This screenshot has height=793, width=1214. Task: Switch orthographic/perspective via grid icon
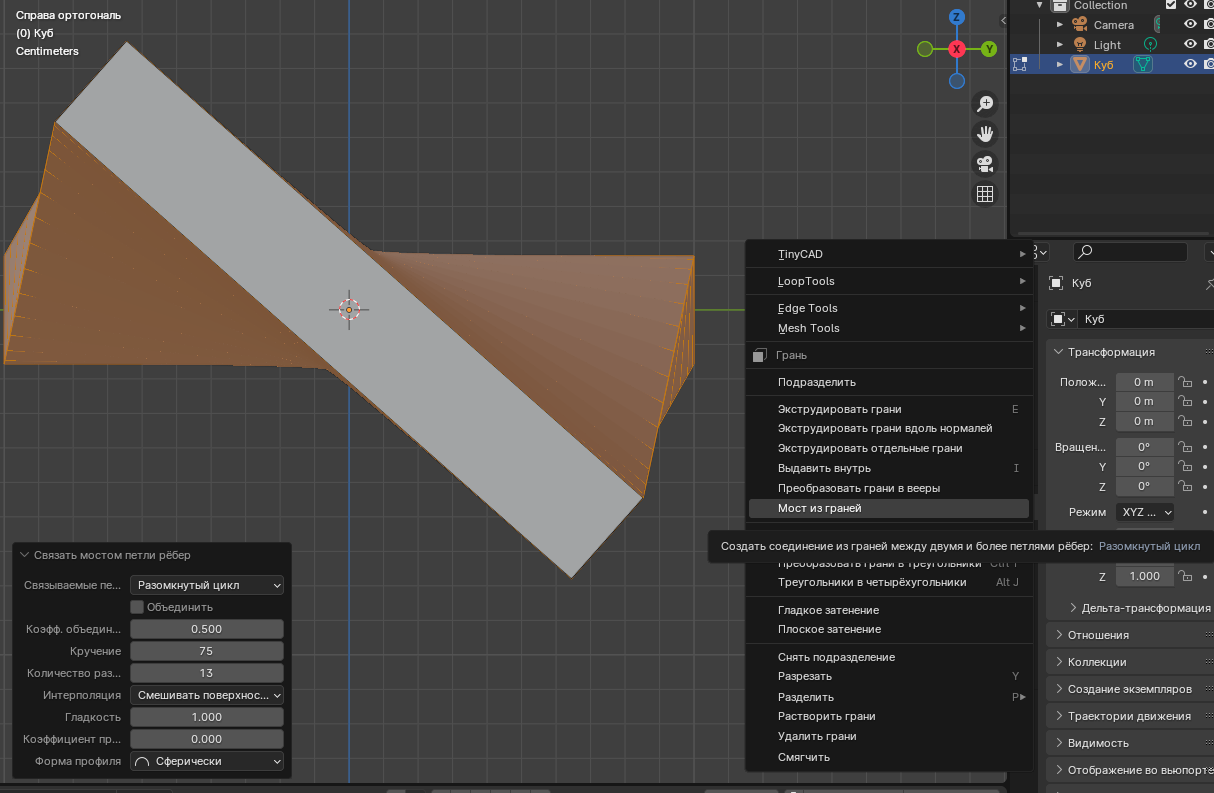(985, 194)
